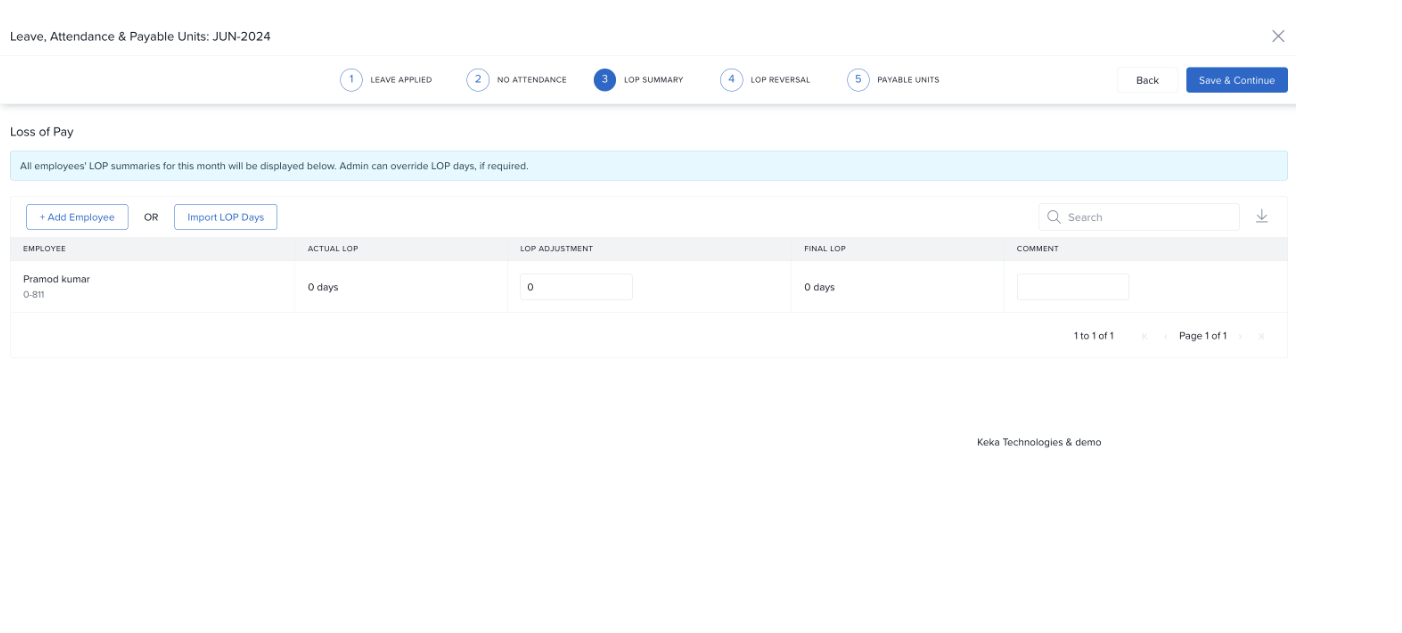Click the LOP Adjustment input for Pramod kumar
This screenshot has height=633, width=1402.
pos(576,287)
